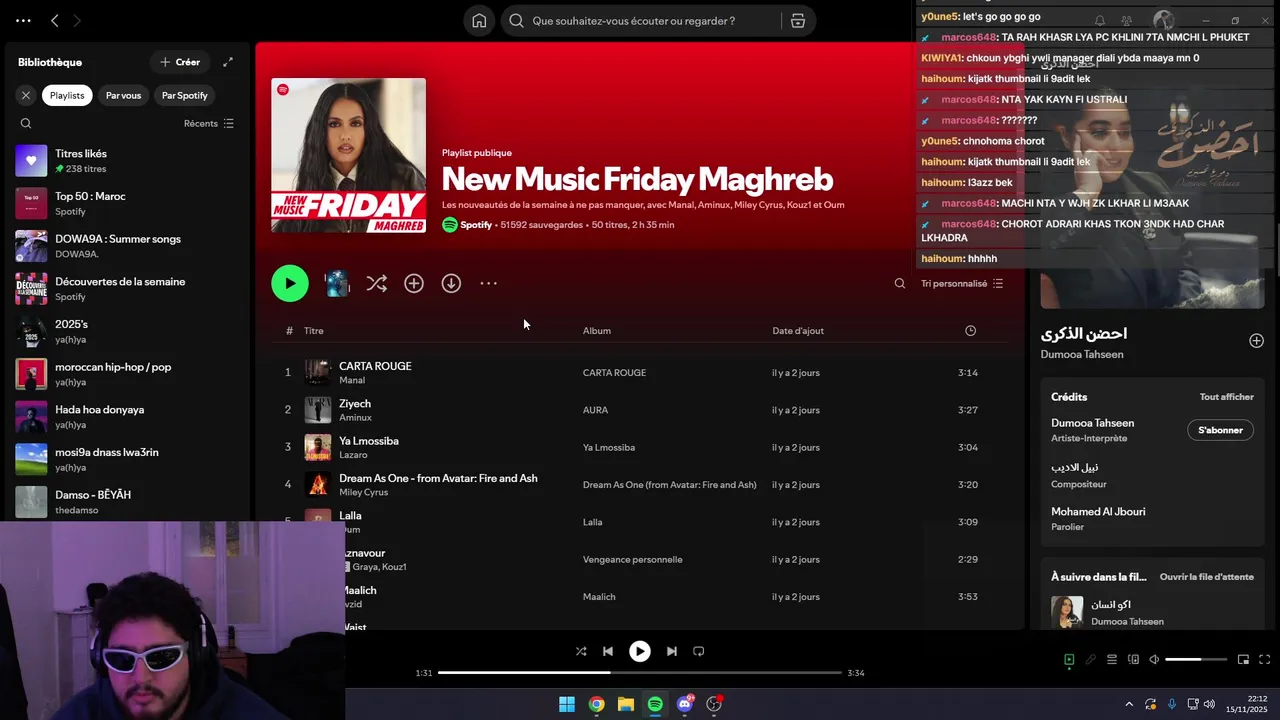Click S'abonner for Dumooa Tahseen
Image resolution: width=1280 pixels, height=720 pixels.
point(1220,430)
